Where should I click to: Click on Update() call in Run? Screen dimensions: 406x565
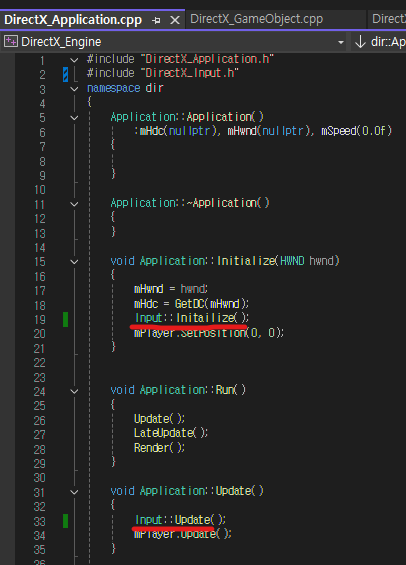[159, 419]
